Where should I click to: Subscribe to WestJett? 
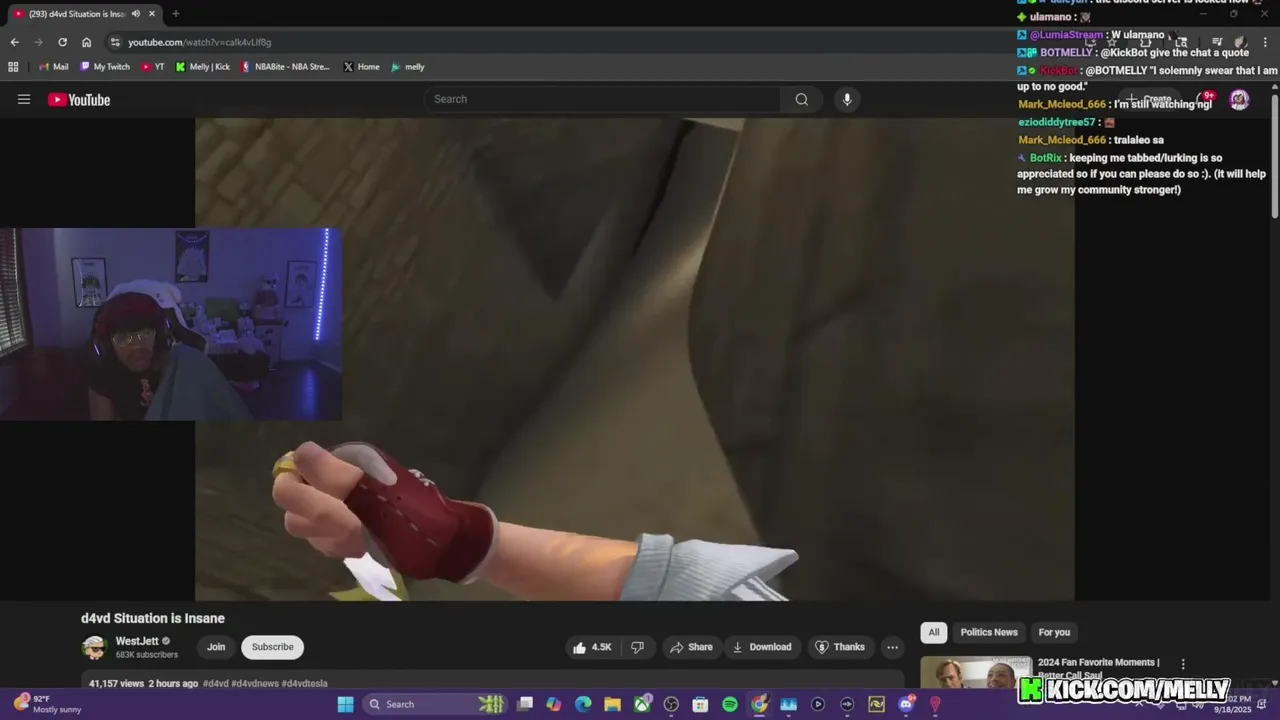[x=272, y=647]
